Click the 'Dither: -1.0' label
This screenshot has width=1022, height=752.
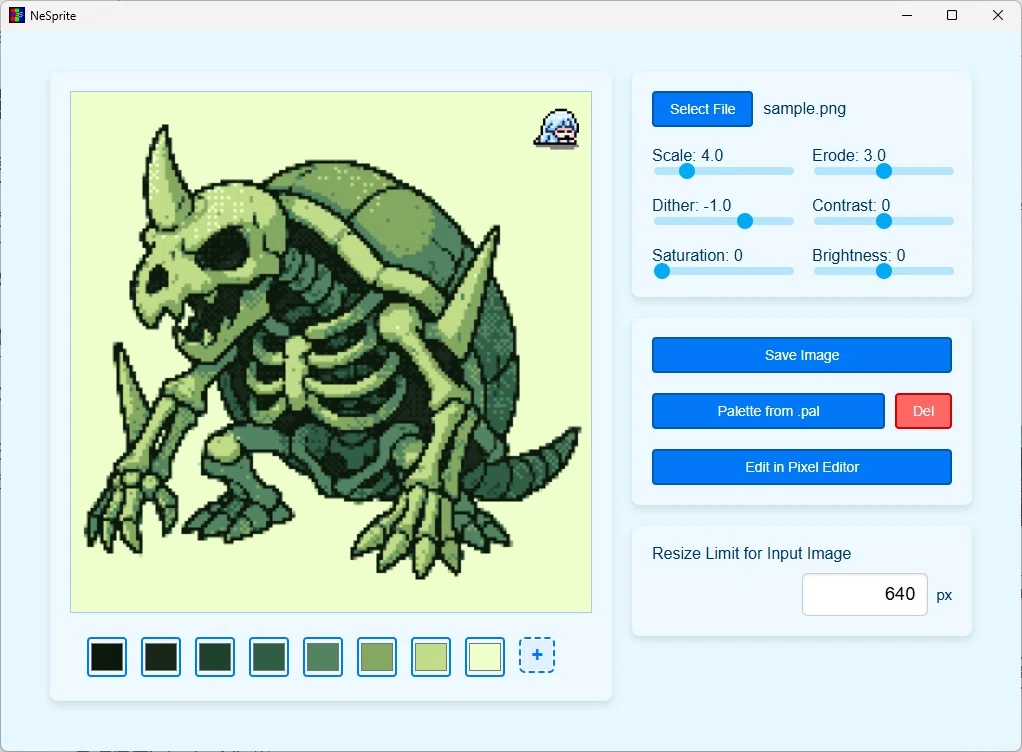tap(692, 205)
